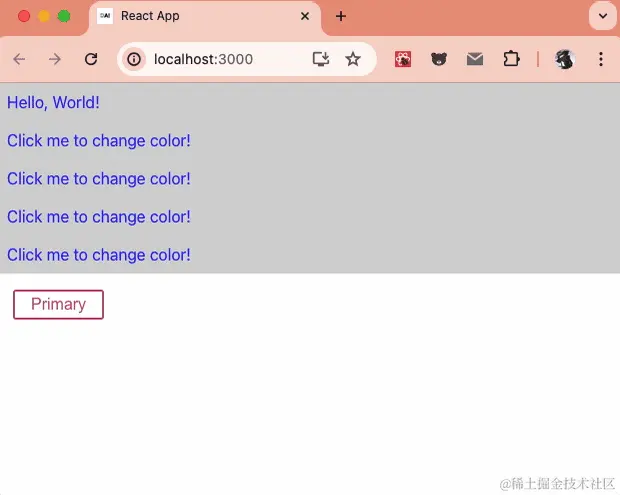Bookmark this page with the star icon
This screenshot has width=620, height=495.
pos(353,59)
